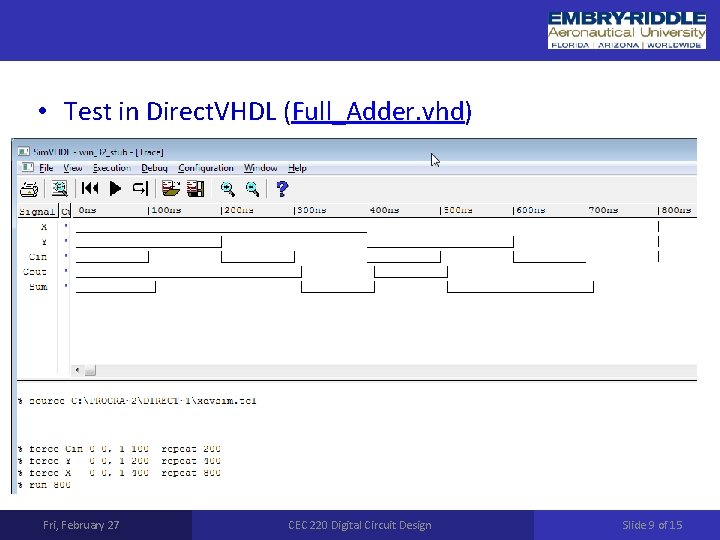This screenshot has width=720, height=540.
Task: Open the File menu
Action: 46,168
